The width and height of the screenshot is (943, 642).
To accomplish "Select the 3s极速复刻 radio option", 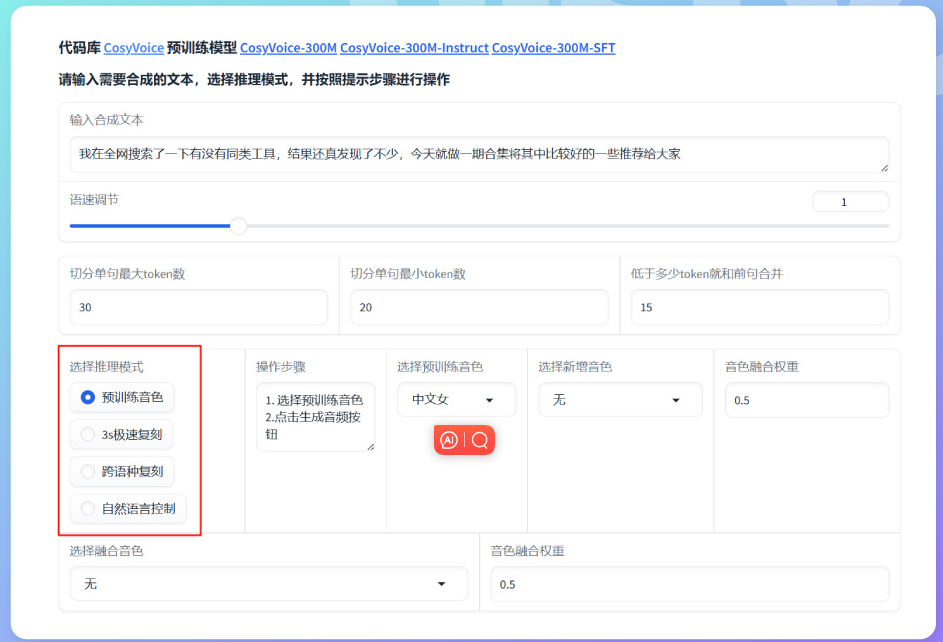I will click(121, 435).
